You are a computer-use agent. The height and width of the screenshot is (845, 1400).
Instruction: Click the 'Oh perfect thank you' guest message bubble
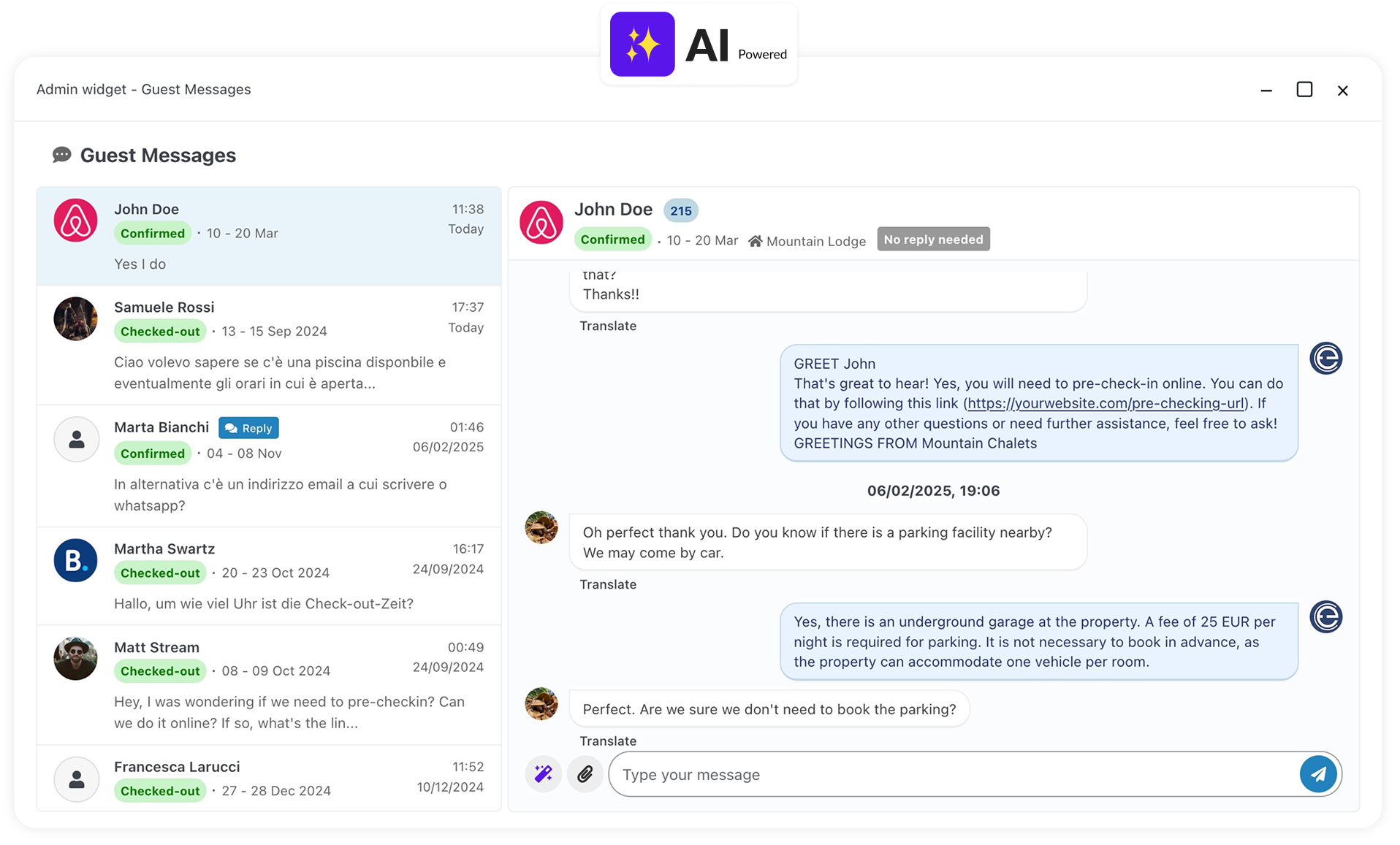(828, 542)
